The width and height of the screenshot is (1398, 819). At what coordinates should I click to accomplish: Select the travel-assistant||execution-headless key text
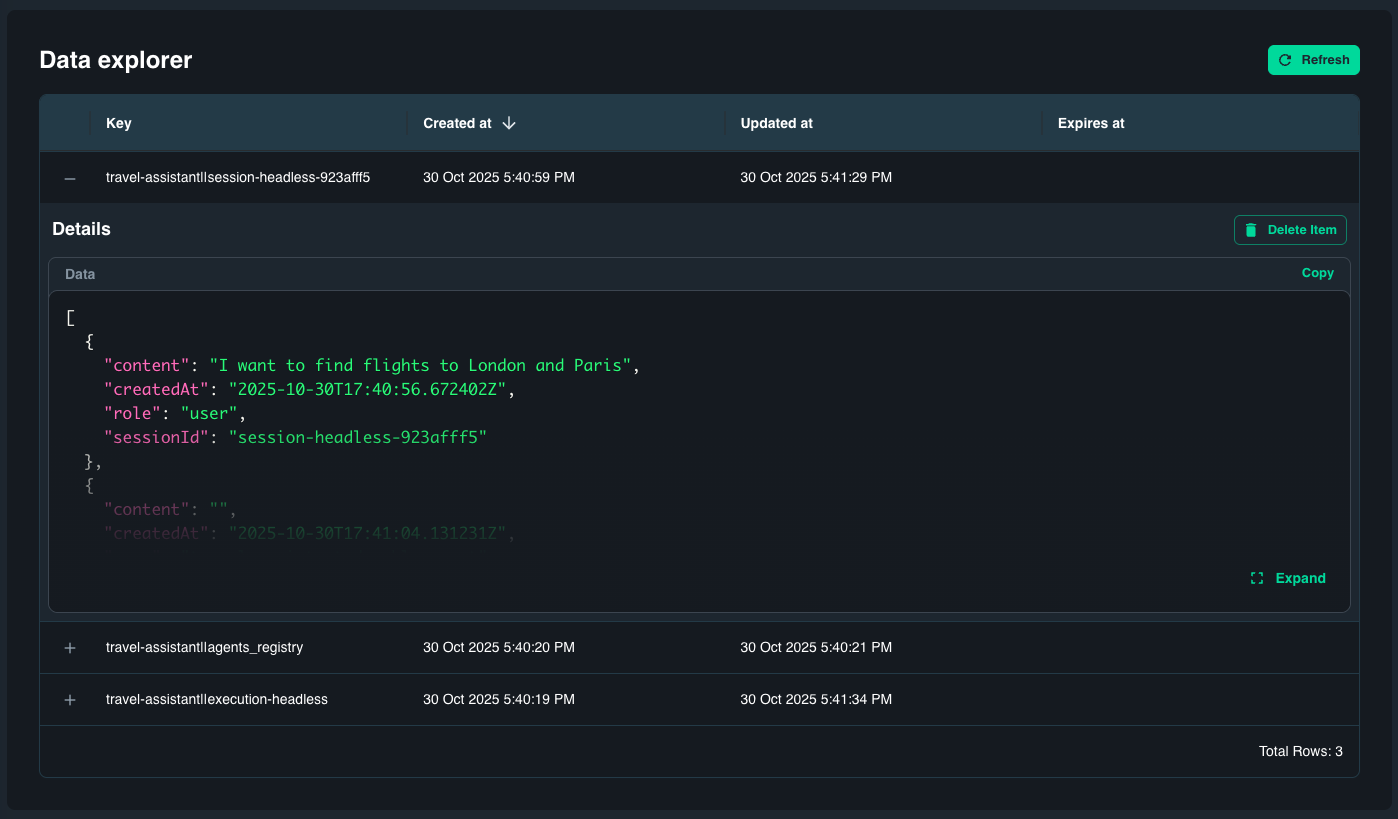click(x=216, y=699)
